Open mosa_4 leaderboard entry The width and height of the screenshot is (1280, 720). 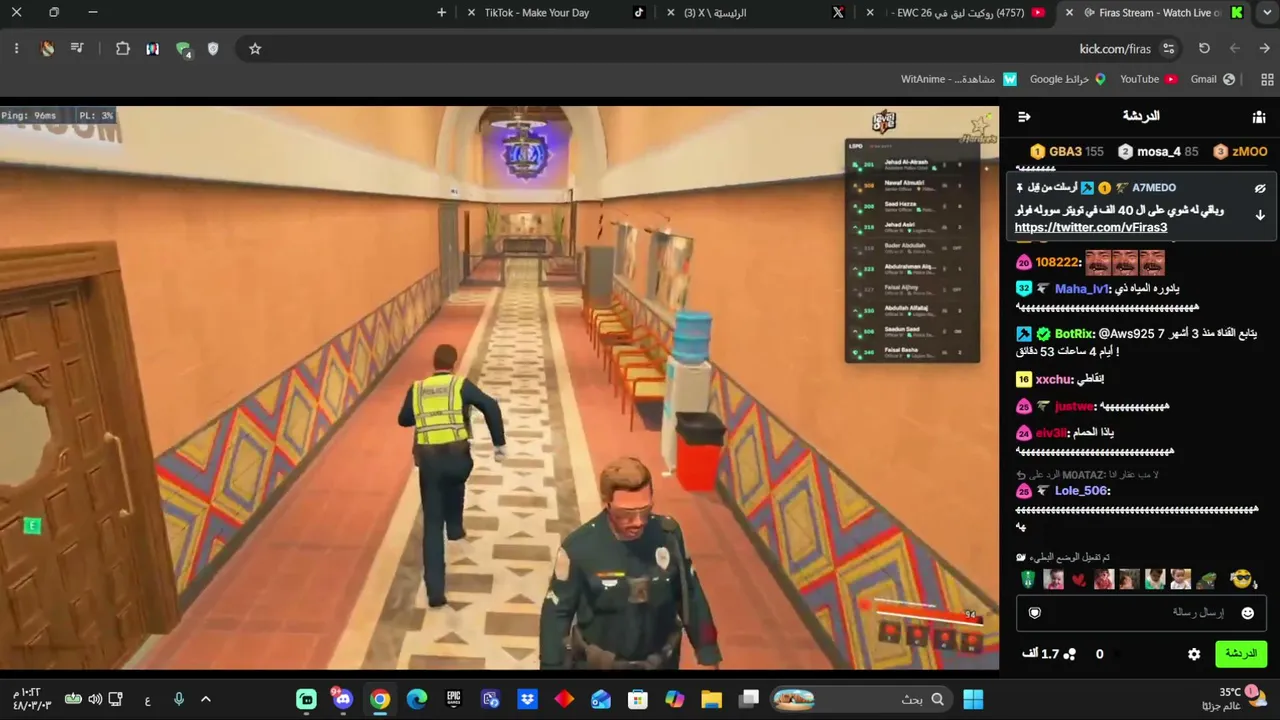point(1158,152)
